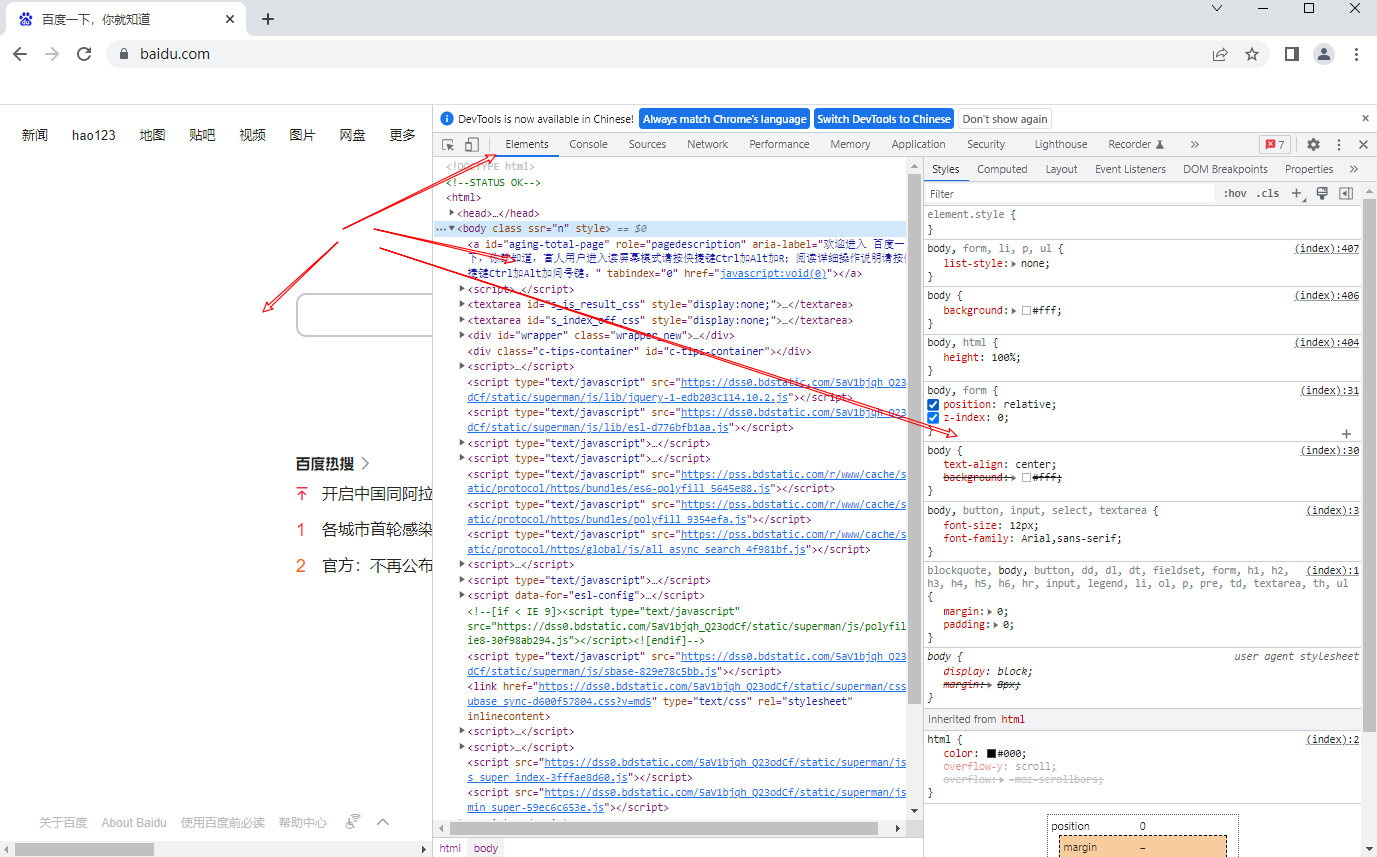Select the Event Listeners tab
1377x857 pixels.
click(1130, 170)
